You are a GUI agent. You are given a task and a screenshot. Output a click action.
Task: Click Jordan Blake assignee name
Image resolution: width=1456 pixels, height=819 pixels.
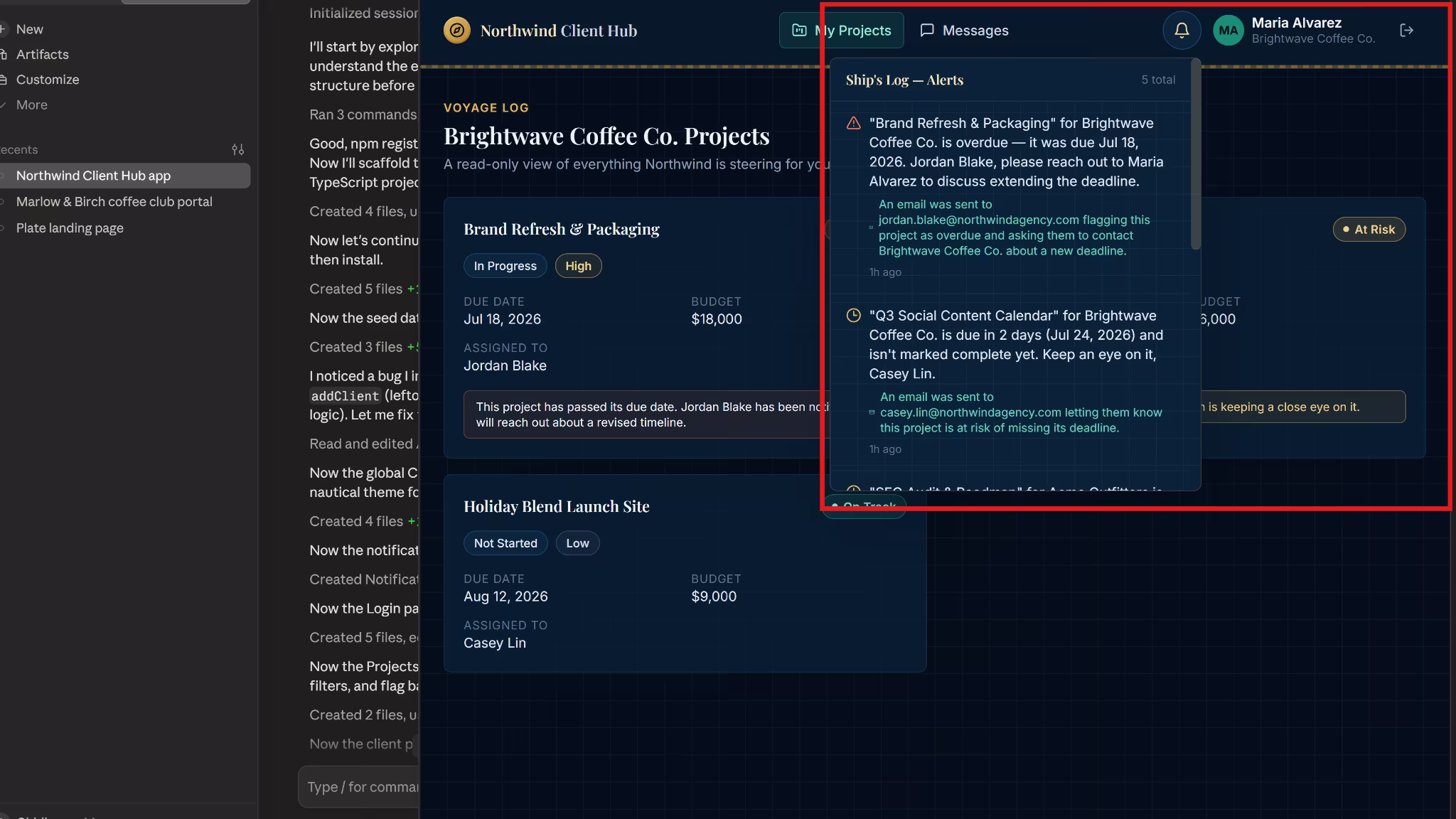pos(505,365)
